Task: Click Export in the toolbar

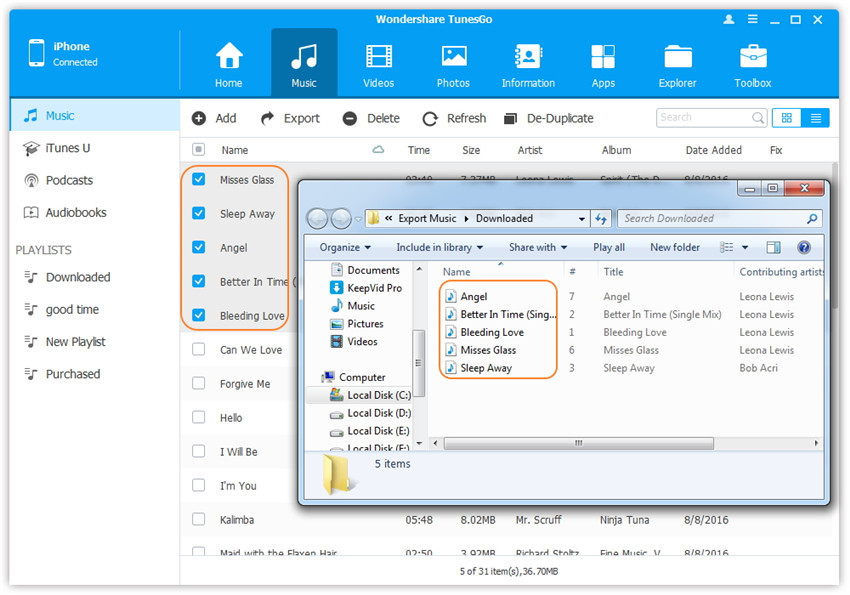Action: pos(290,118)
